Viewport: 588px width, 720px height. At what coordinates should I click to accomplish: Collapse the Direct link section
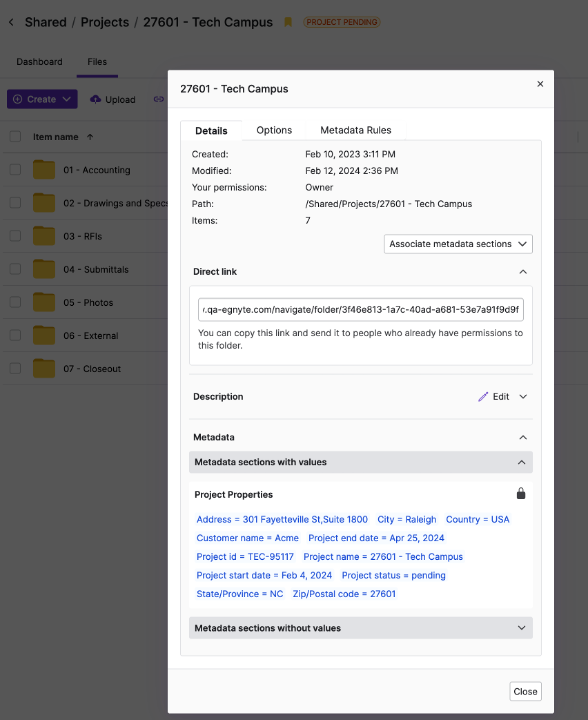click(x=523, y=272)
